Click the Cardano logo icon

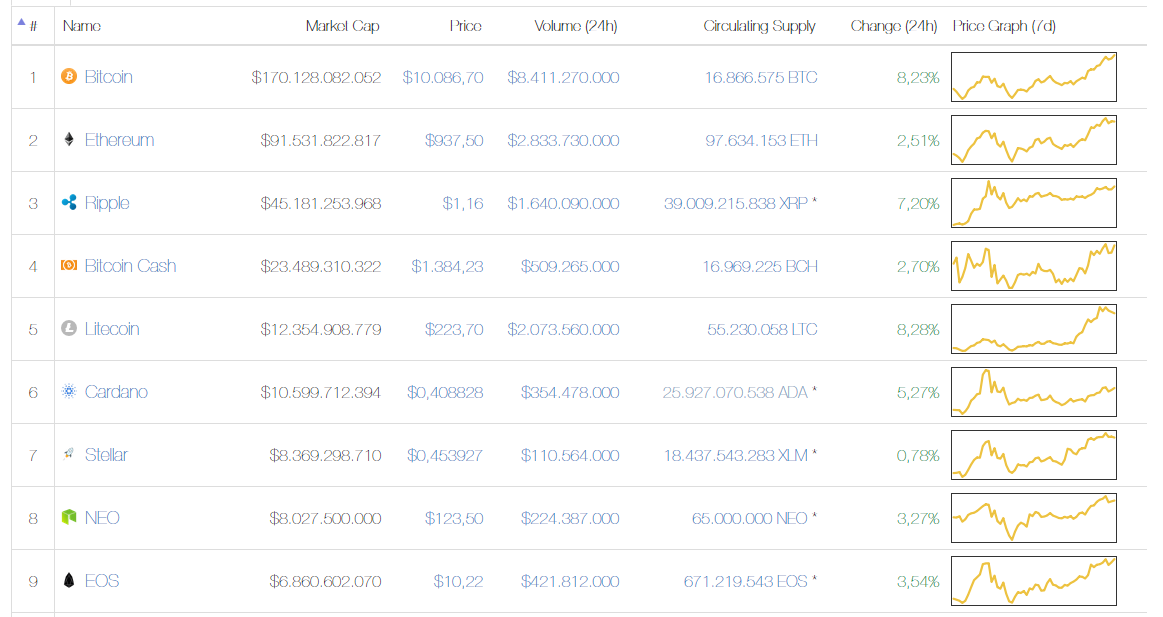[x=69, y=392]
